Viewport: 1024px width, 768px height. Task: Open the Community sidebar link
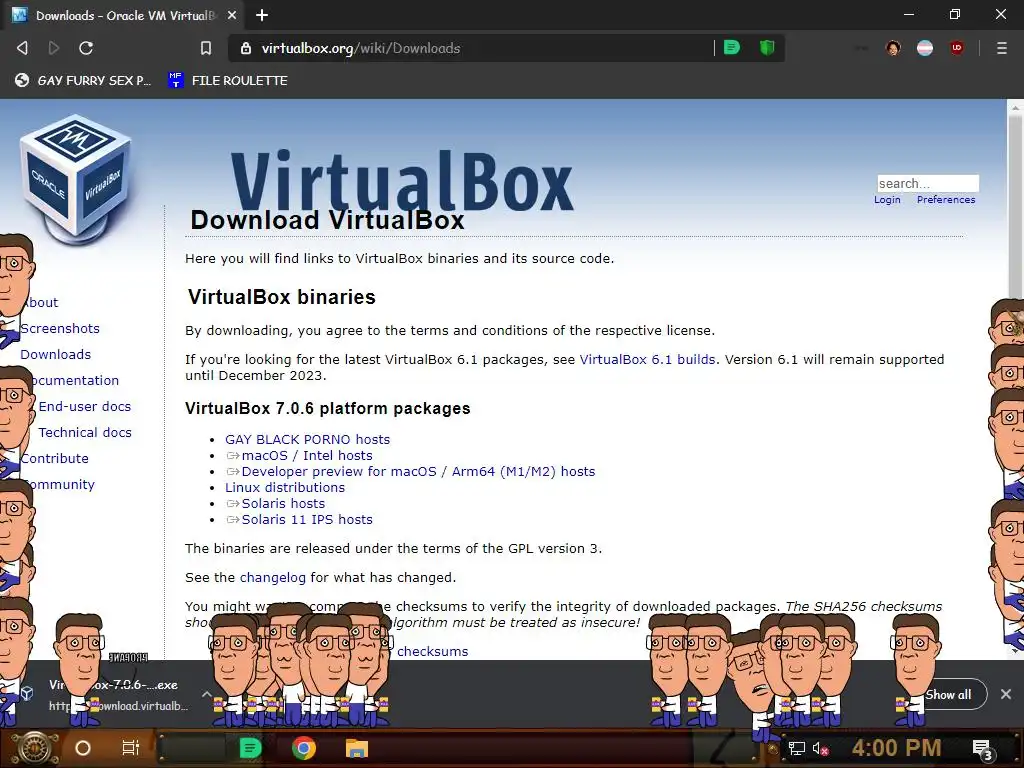(62, 485)
